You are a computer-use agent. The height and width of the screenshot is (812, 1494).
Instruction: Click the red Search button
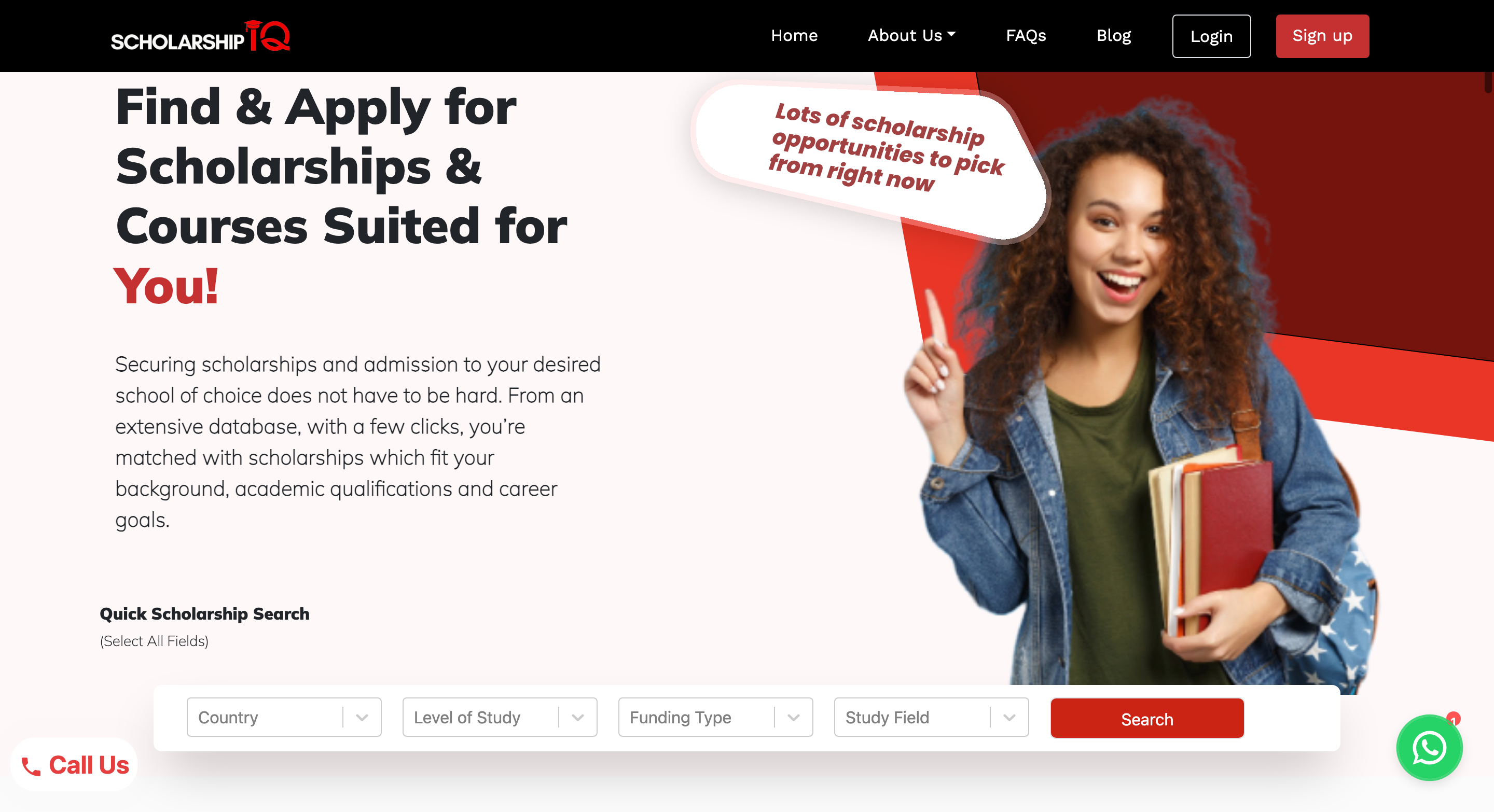[x=1146, y=719]
